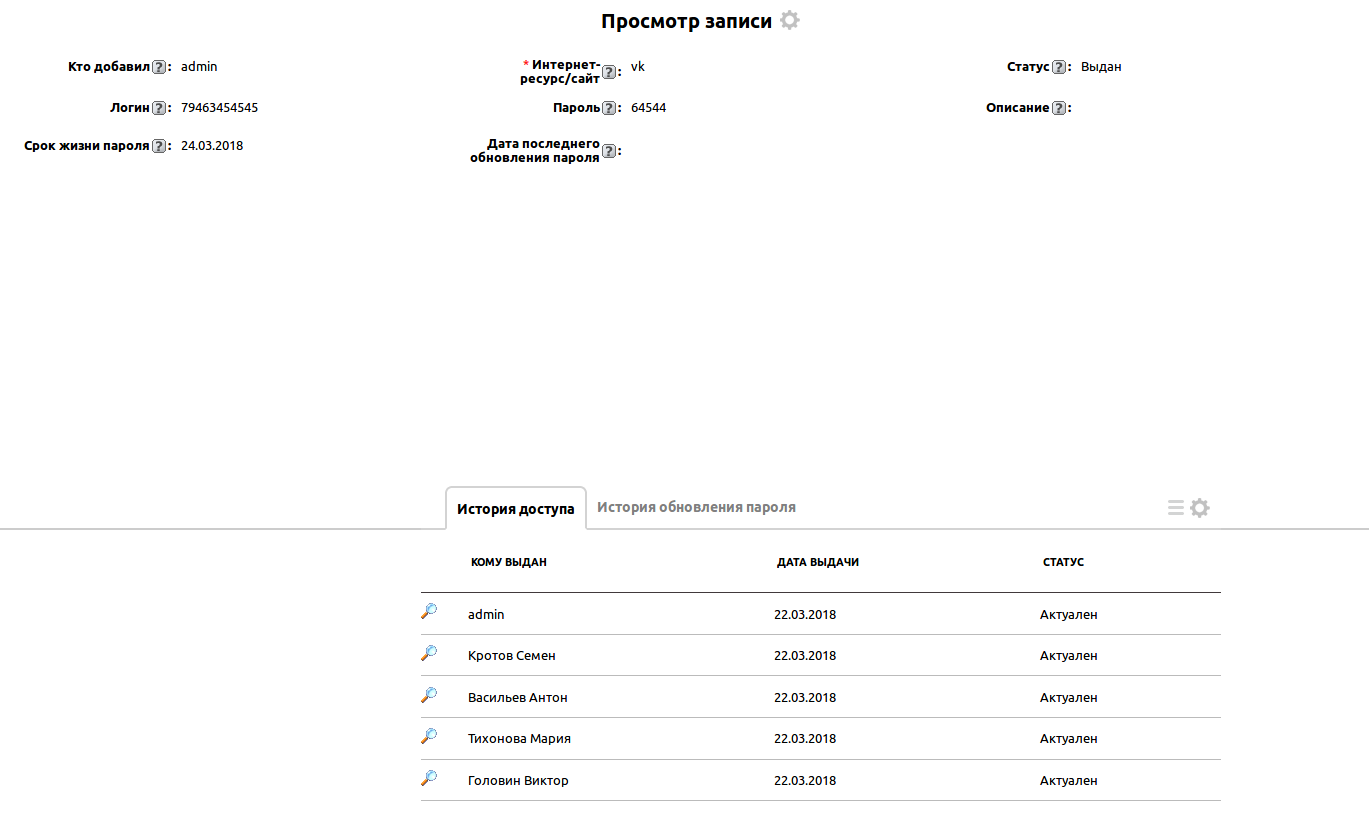Click help icon next to Описание
The height and width of the screenshot is (824, 1369).
click(1059, 108)
